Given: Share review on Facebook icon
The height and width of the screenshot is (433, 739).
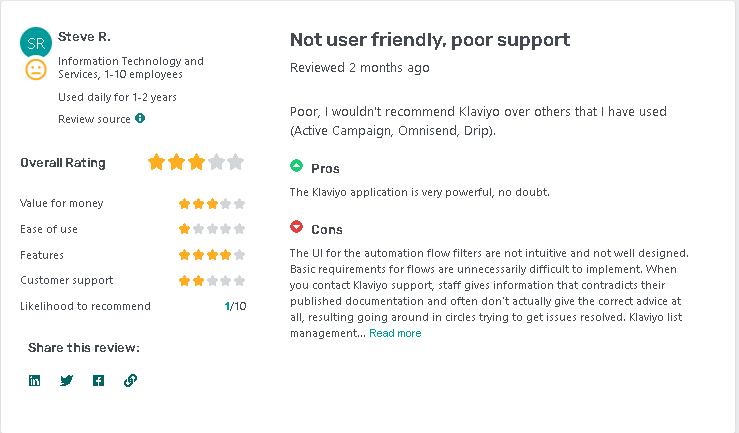Looking at the screenshot, I should pyautogui.click(x=99, y=380).
